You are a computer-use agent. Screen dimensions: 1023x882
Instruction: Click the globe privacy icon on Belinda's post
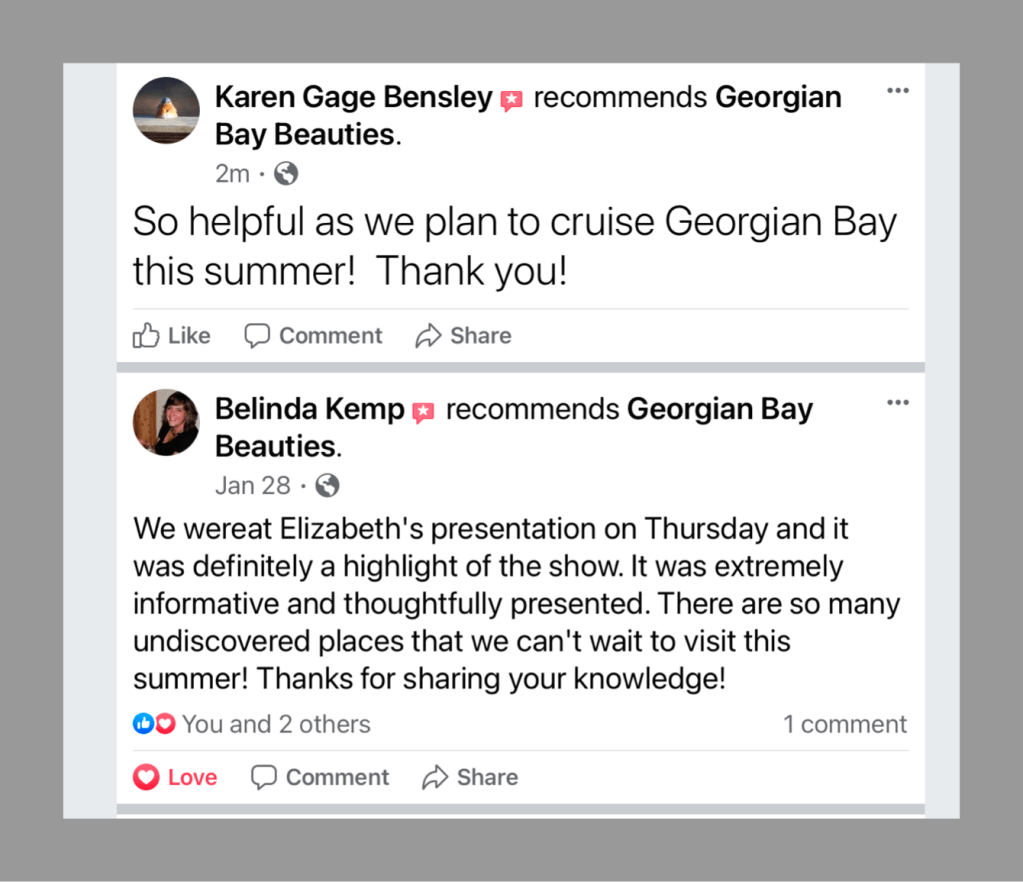click(x=327, y=486)
